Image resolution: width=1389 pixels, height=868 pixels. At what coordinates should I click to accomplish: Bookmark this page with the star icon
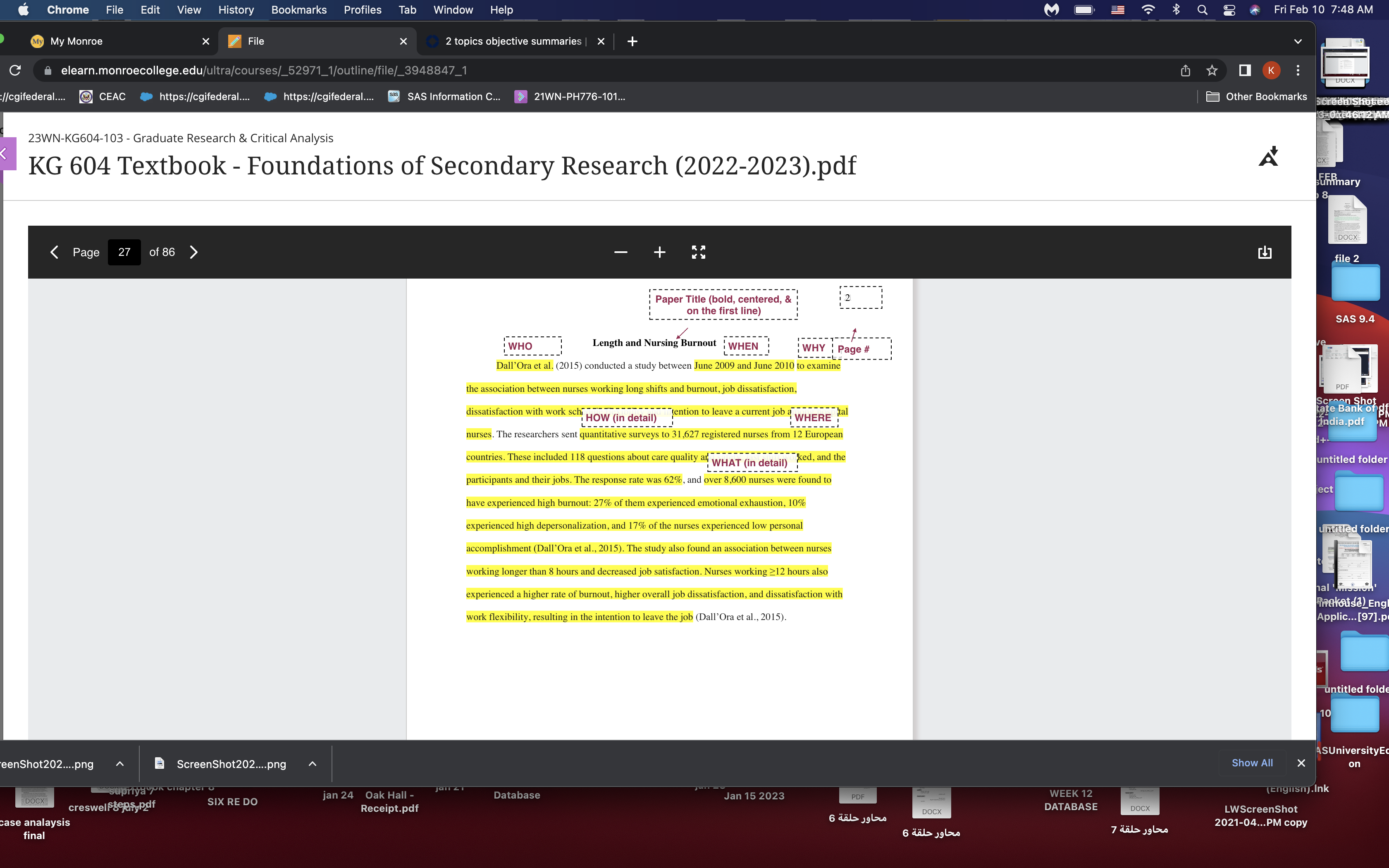point(1212,71)
